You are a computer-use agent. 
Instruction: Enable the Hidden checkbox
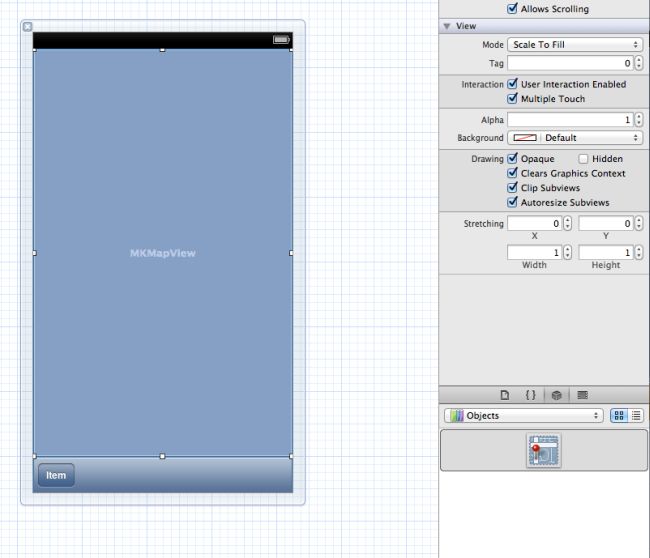pyautogui.click(x=583, y=159)
